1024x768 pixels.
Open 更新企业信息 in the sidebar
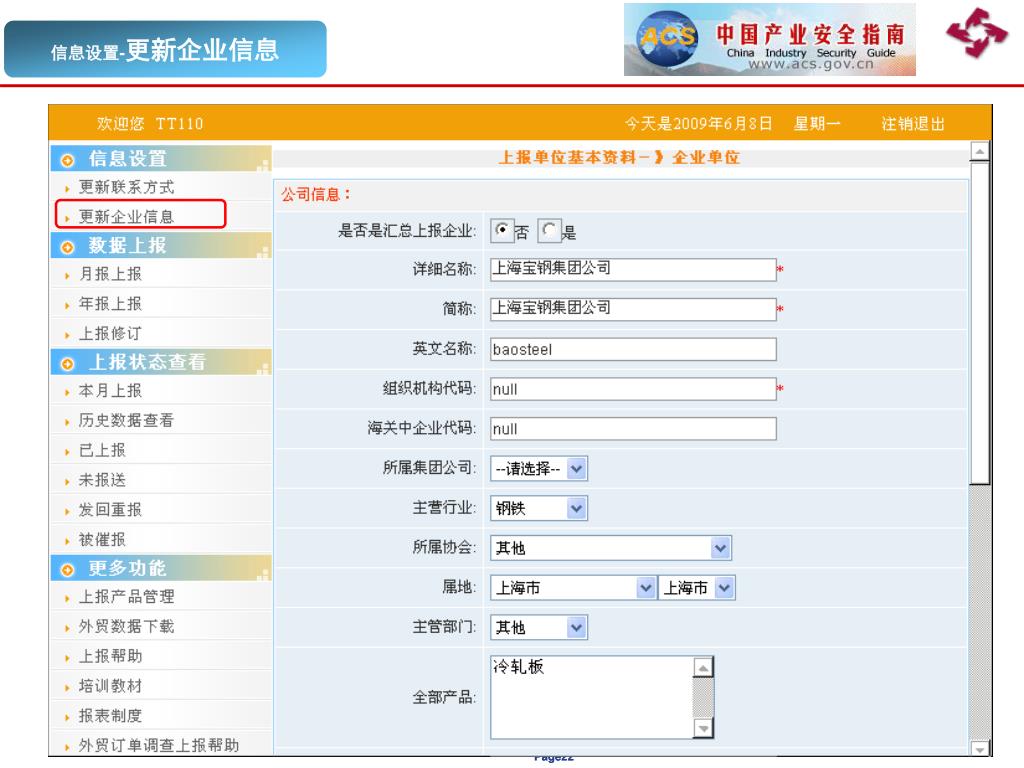126,217
